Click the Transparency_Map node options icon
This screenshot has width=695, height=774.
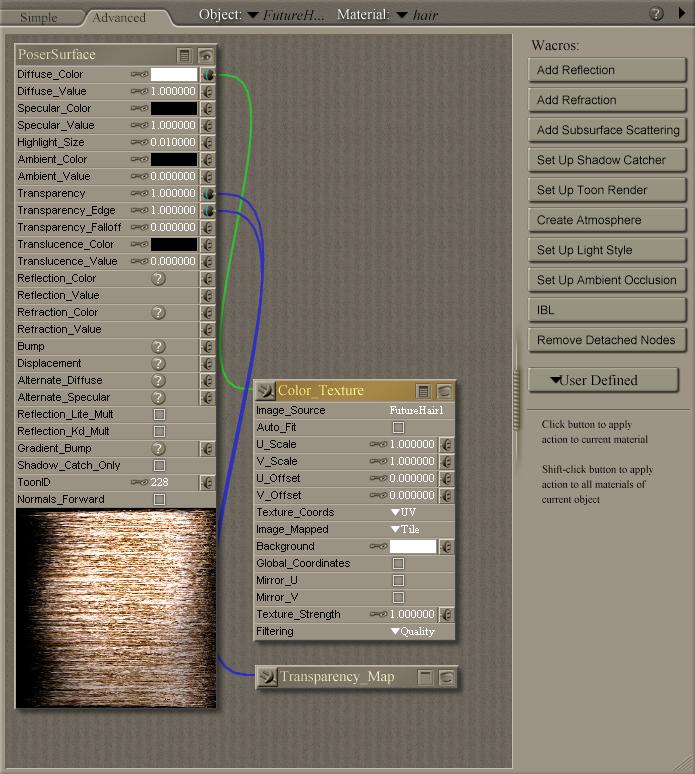tap(425, 677)
